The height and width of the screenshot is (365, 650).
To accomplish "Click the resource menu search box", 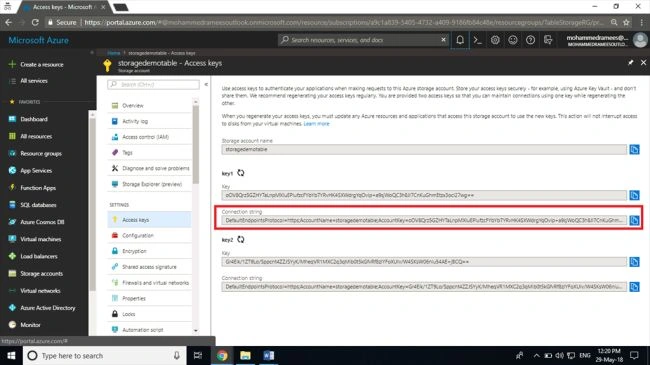I will [x=153, y=84].
